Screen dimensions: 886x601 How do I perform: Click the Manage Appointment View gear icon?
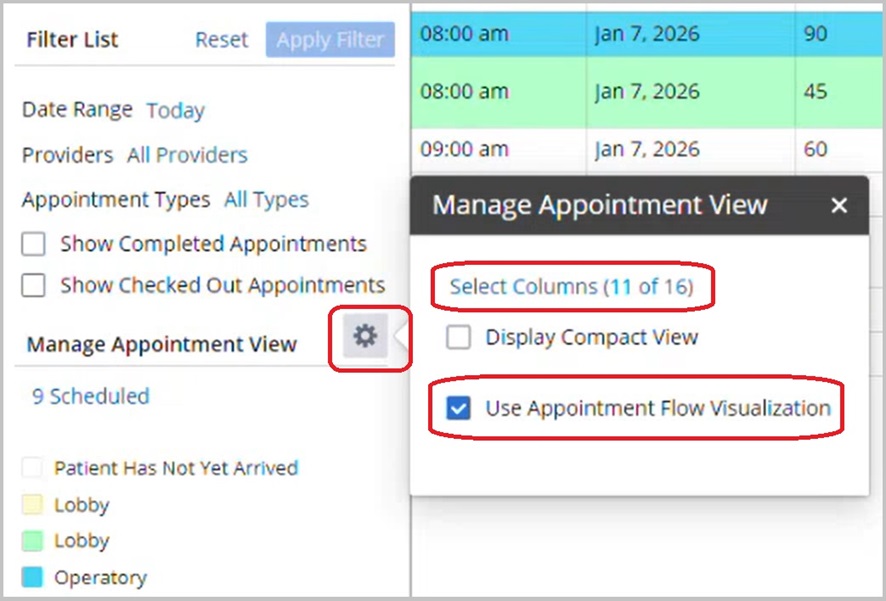click(365, 337)
